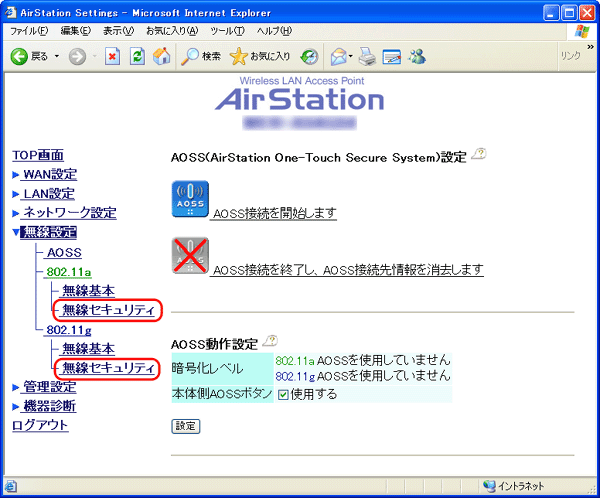Click the 機器診断 link
Viewport: 600px width, 498px height.
(x=50, y=406)
